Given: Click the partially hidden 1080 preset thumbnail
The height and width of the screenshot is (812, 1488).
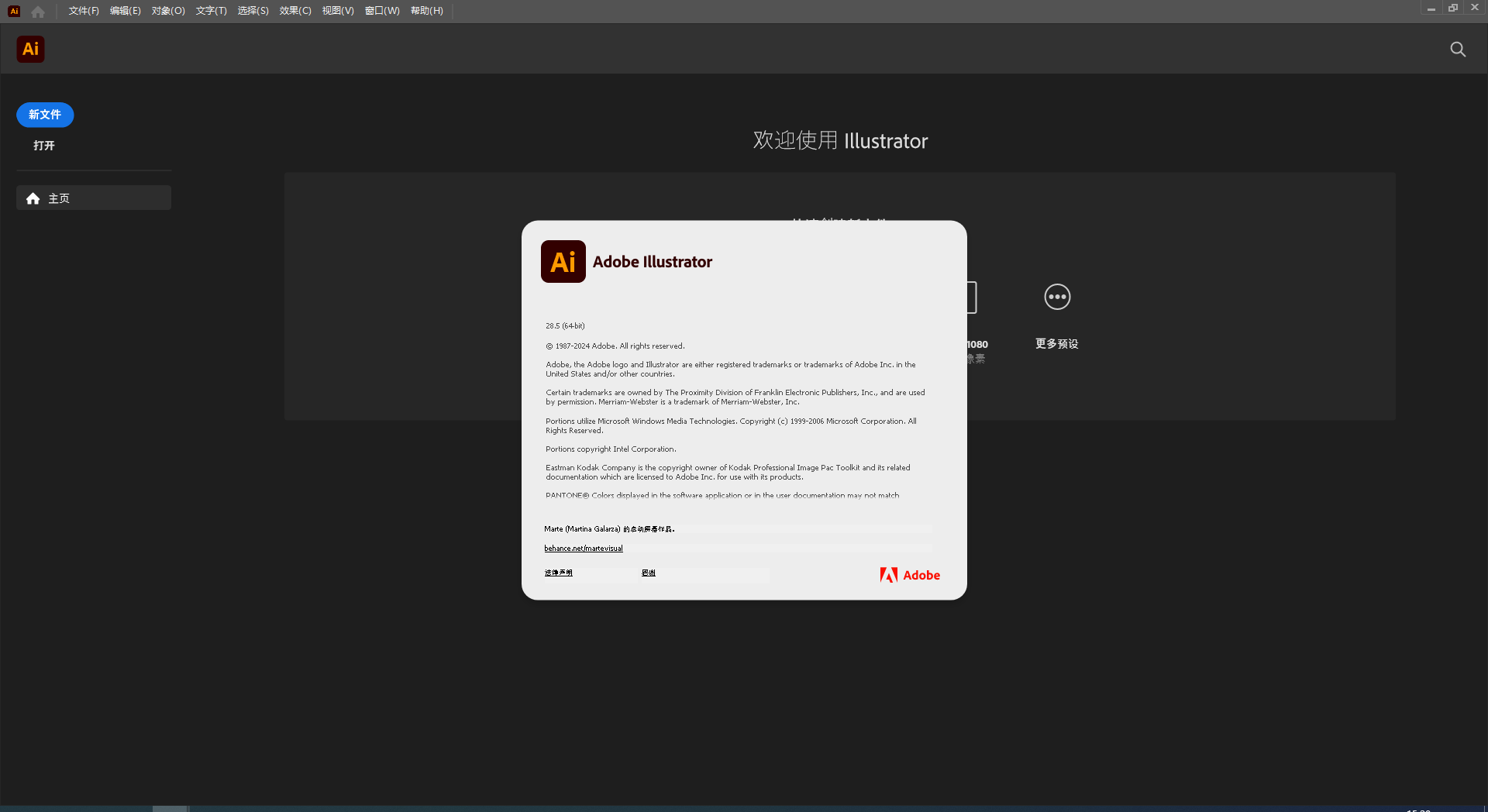Looking at the screenshot, I should (x=972, y=298).
